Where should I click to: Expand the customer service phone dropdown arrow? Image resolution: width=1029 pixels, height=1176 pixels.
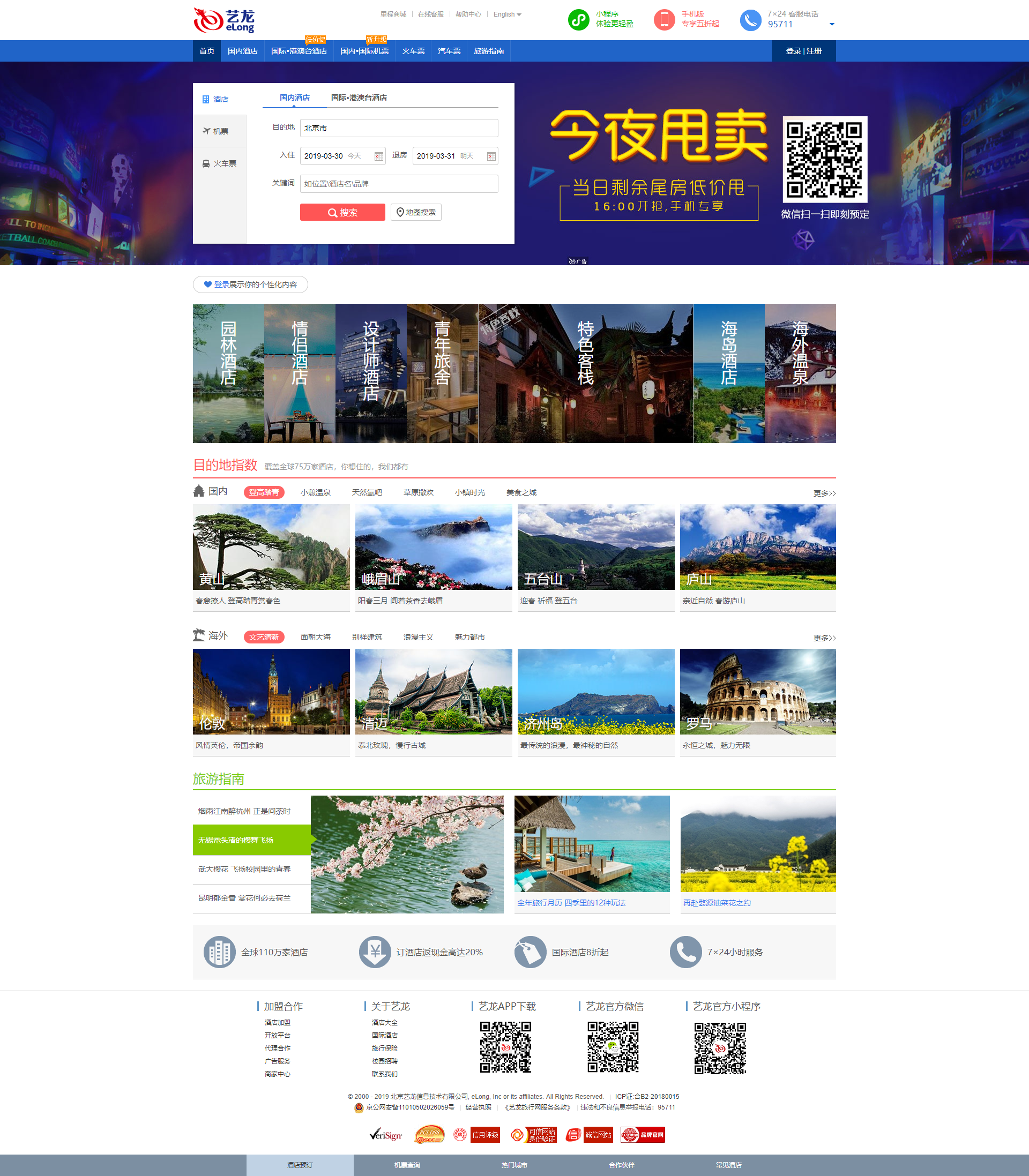click(831, 25)
